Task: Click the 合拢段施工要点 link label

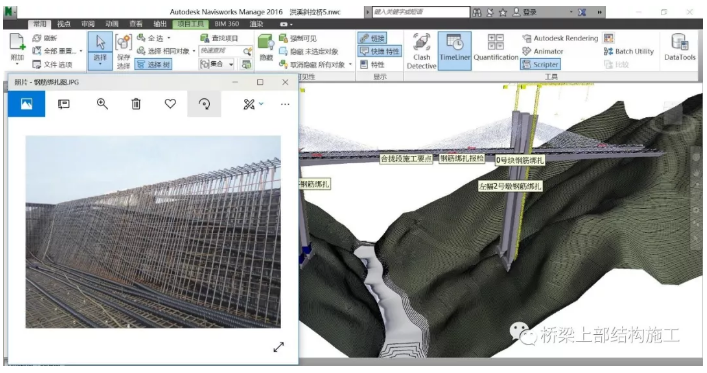Action: coord(406,158)
